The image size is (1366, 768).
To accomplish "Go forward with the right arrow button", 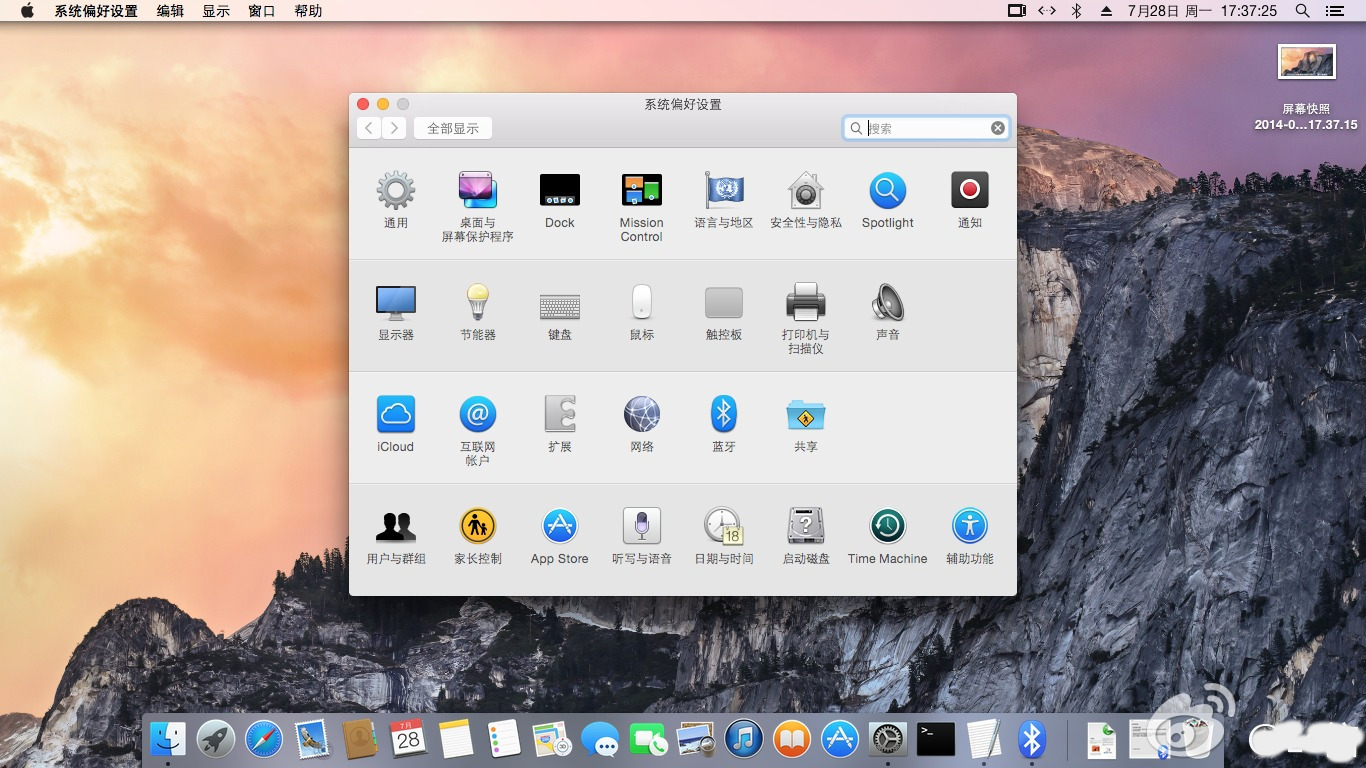I will click(394, 128).
